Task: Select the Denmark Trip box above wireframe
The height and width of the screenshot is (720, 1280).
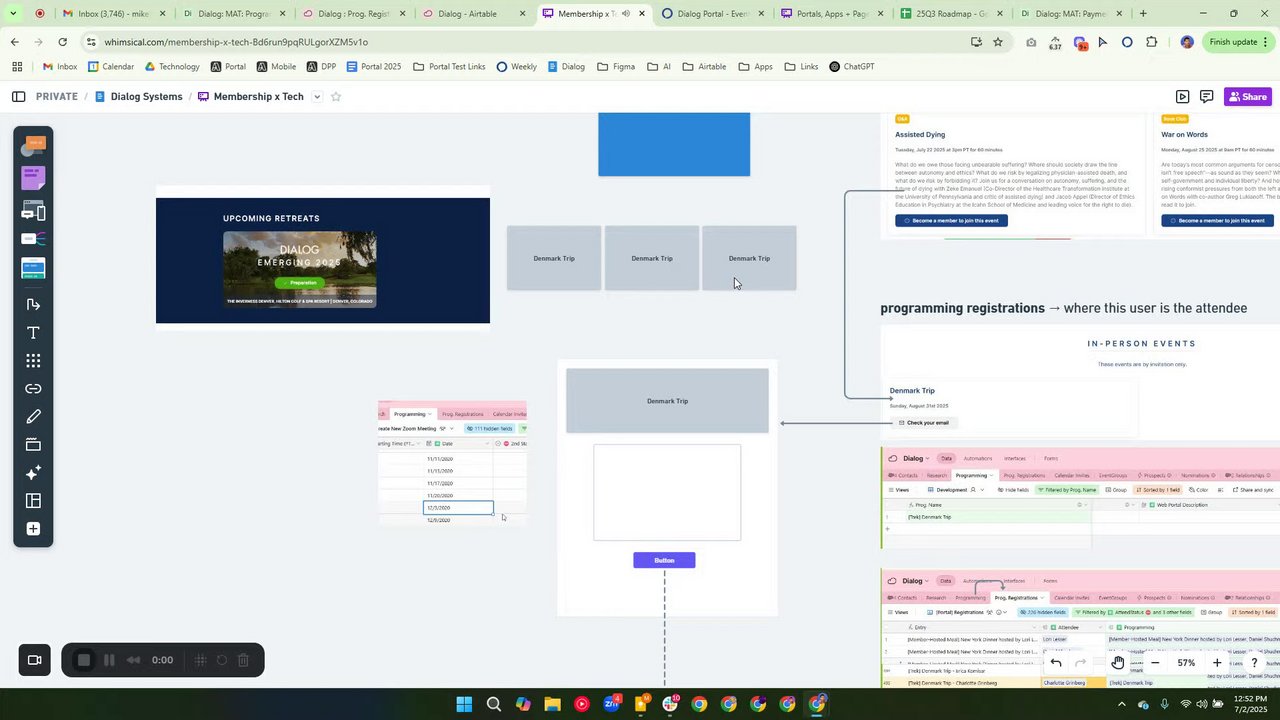Action: (667, 401)
